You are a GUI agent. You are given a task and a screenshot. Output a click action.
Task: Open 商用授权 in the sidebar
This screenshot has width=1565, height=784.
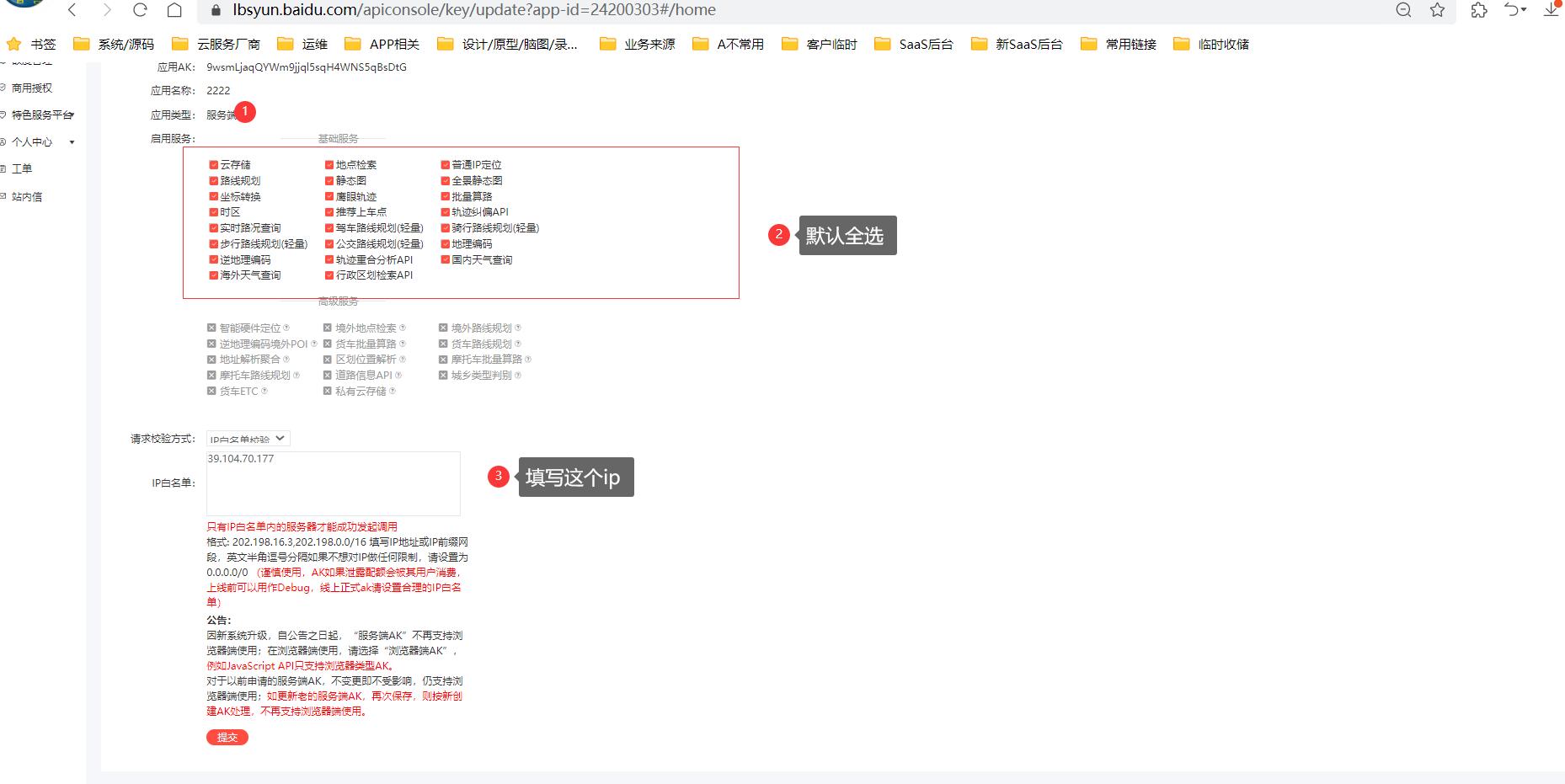pyautogui.click(x=32, y=88)
